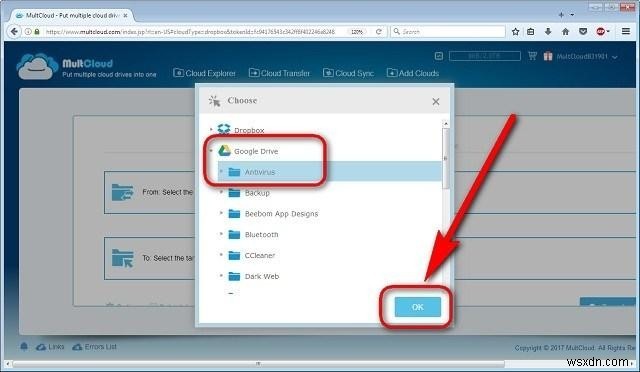Bookmark this page with the star icon
Viewport: 640px width, 372px height.
[x=516, y=31]
